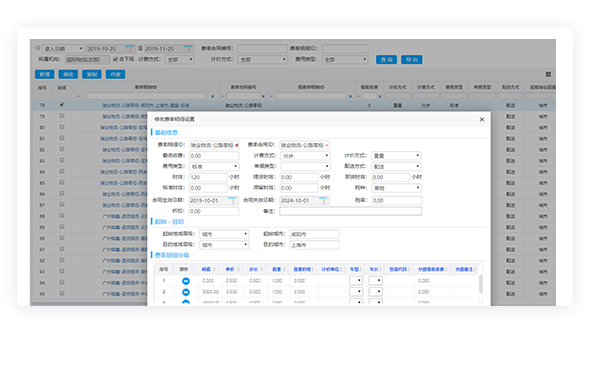Tick the date filter checkbox at top left
Screen dimensions: 591x379
[38, 48]
